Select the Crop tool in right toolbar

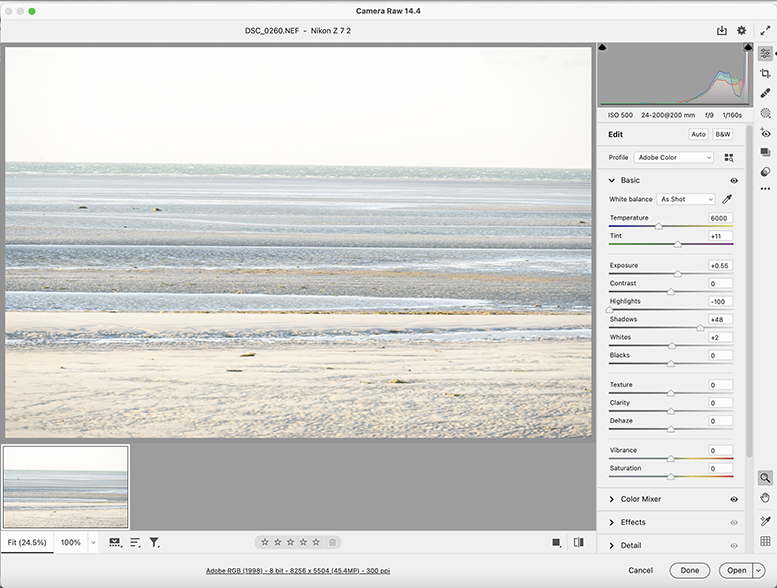tap(765, 73)
